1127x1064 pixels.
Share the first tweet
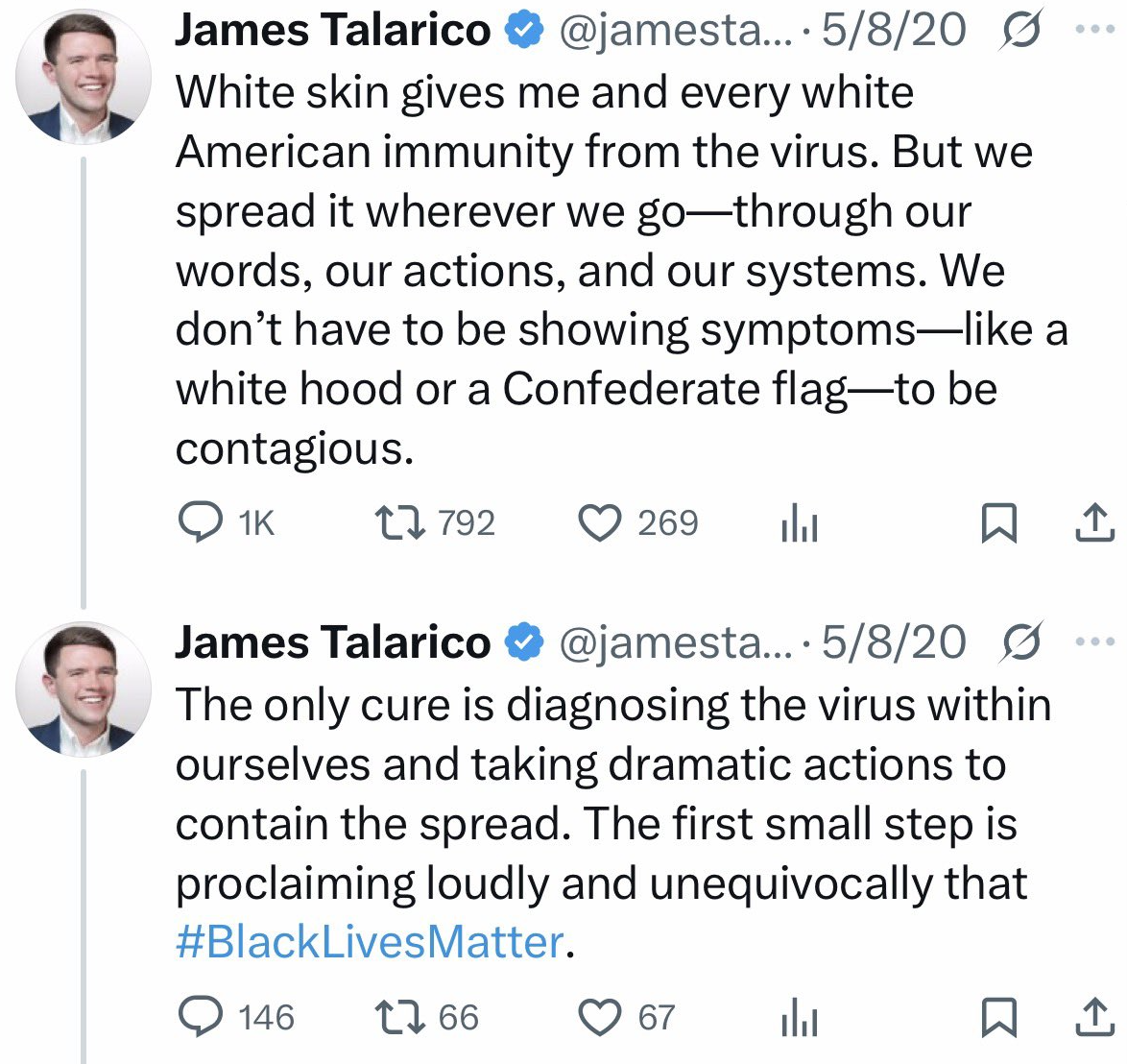(x=1092, y=523)
